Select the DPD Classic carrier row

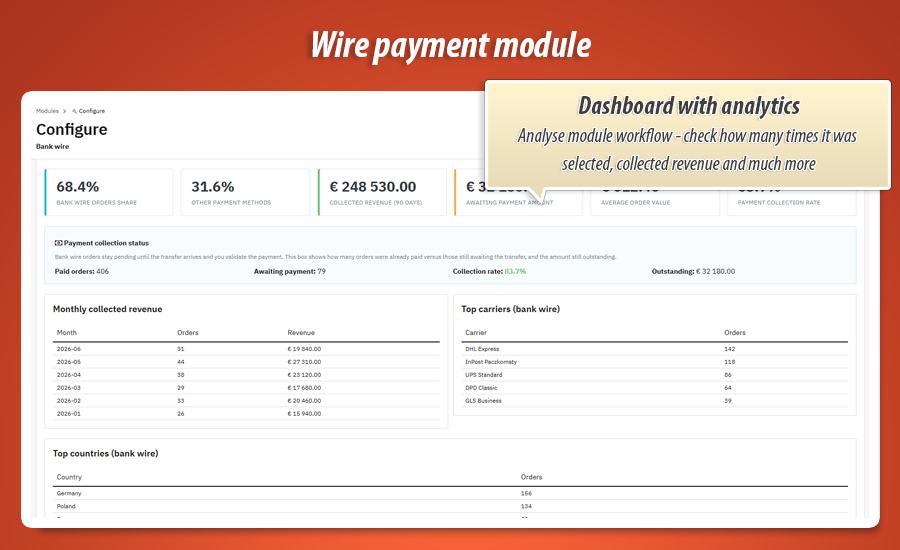[654, 388]
